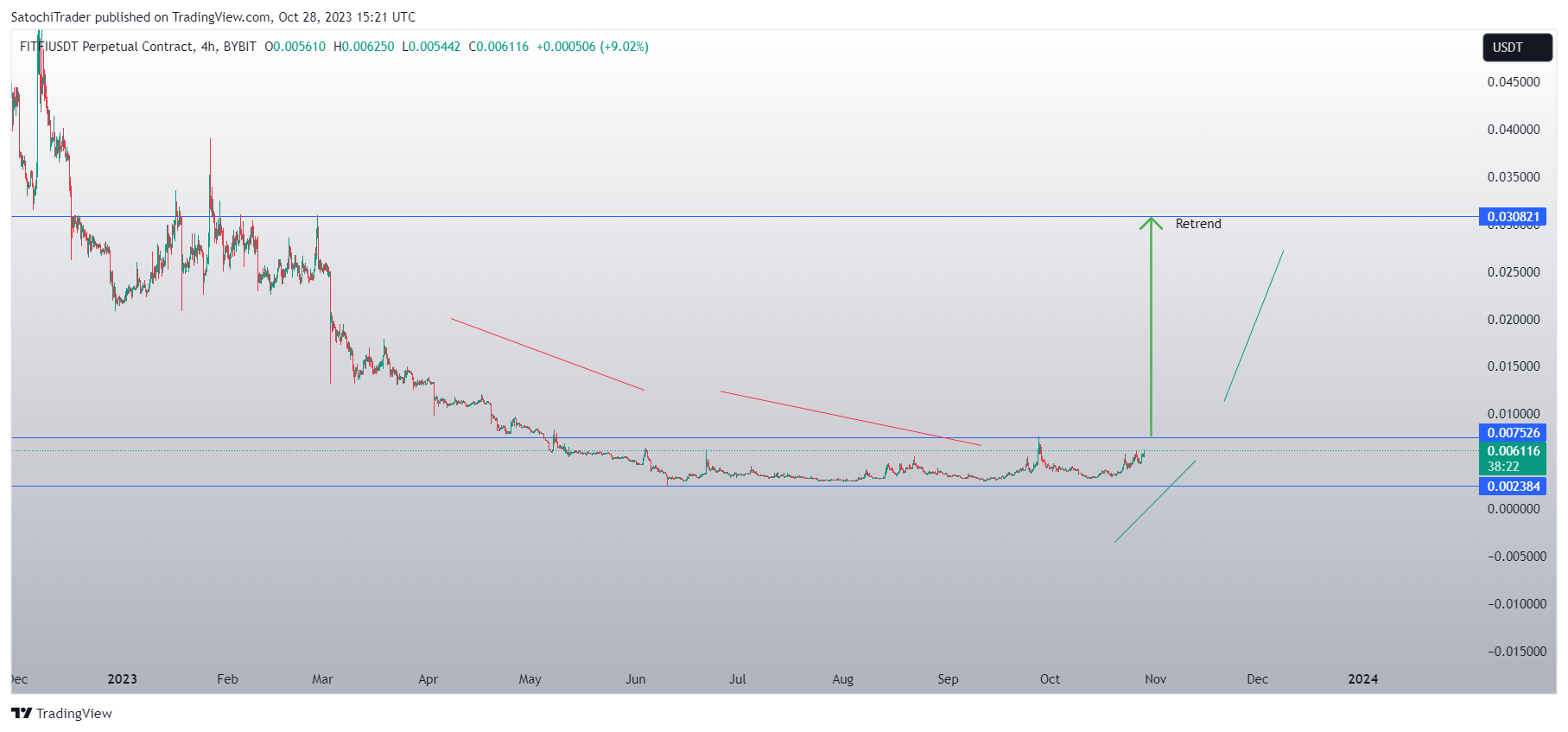Screen dimensions: 1568x732
Task: Select the 0.002384 price level label
Action: tap(1513, 487)
